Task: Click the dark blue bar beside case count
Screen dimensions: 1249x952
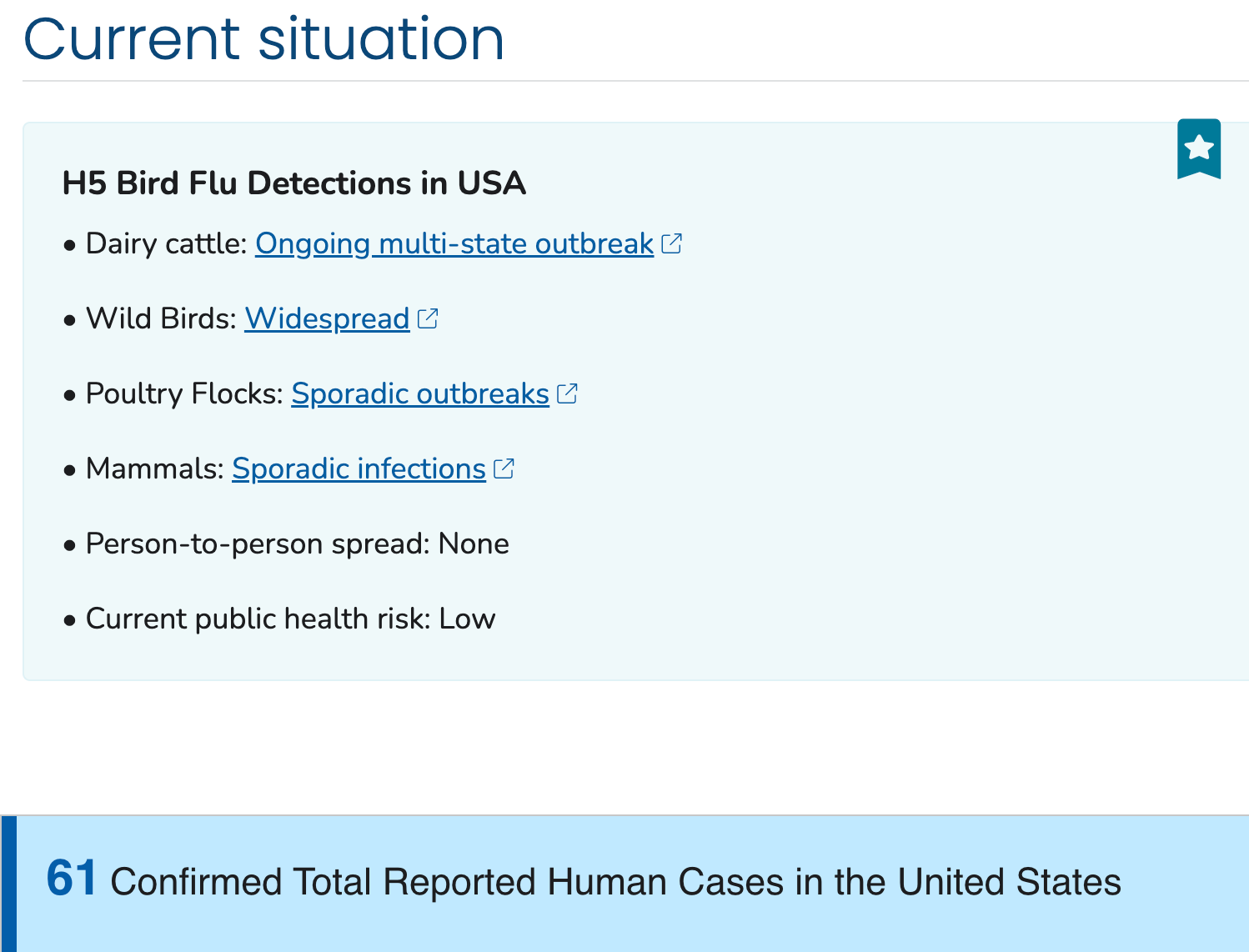Action: [8, 884]
